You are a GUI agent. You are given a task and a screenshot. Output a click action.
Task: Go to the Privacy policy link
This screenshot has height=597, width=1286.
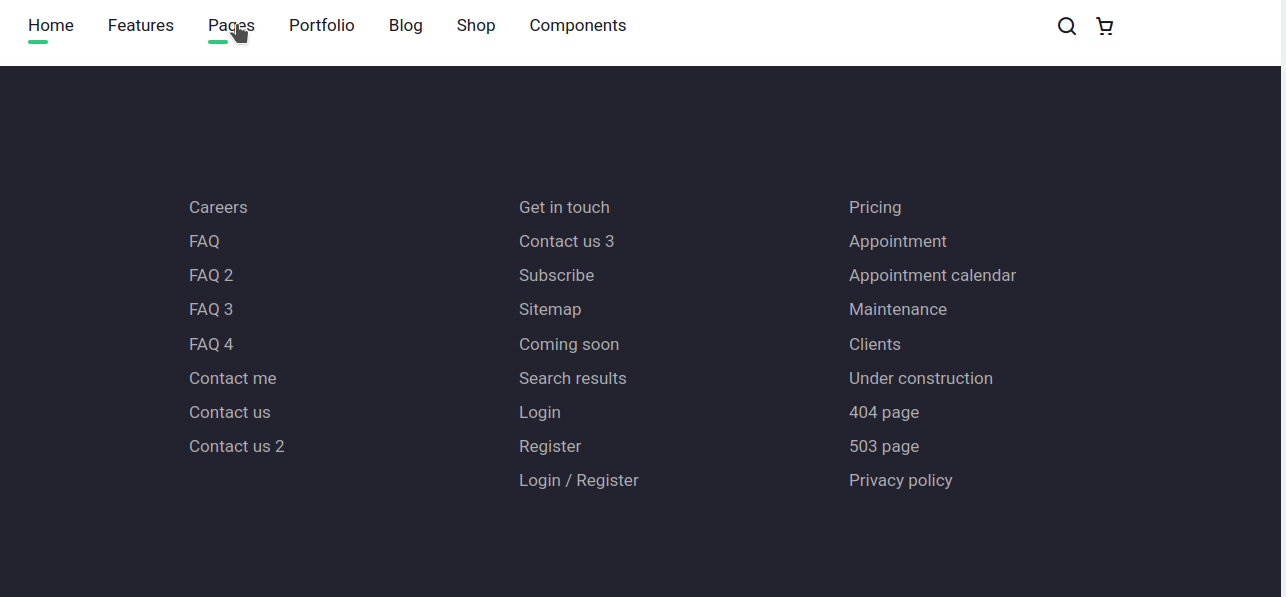pyautogui.click(x=901, y=480)
